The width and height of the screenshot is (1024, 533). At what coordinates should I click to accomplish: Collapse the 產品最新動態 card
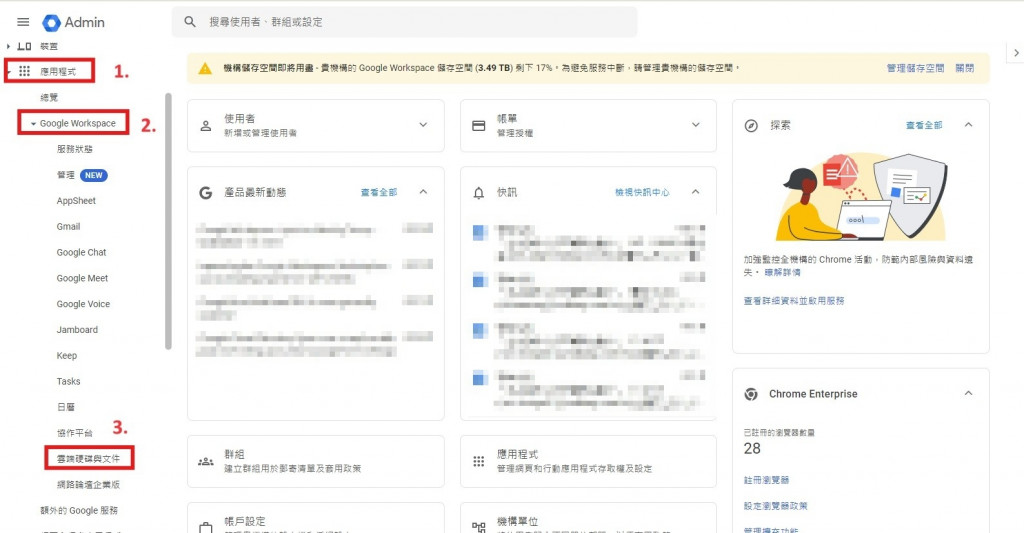tap(423, 192)
